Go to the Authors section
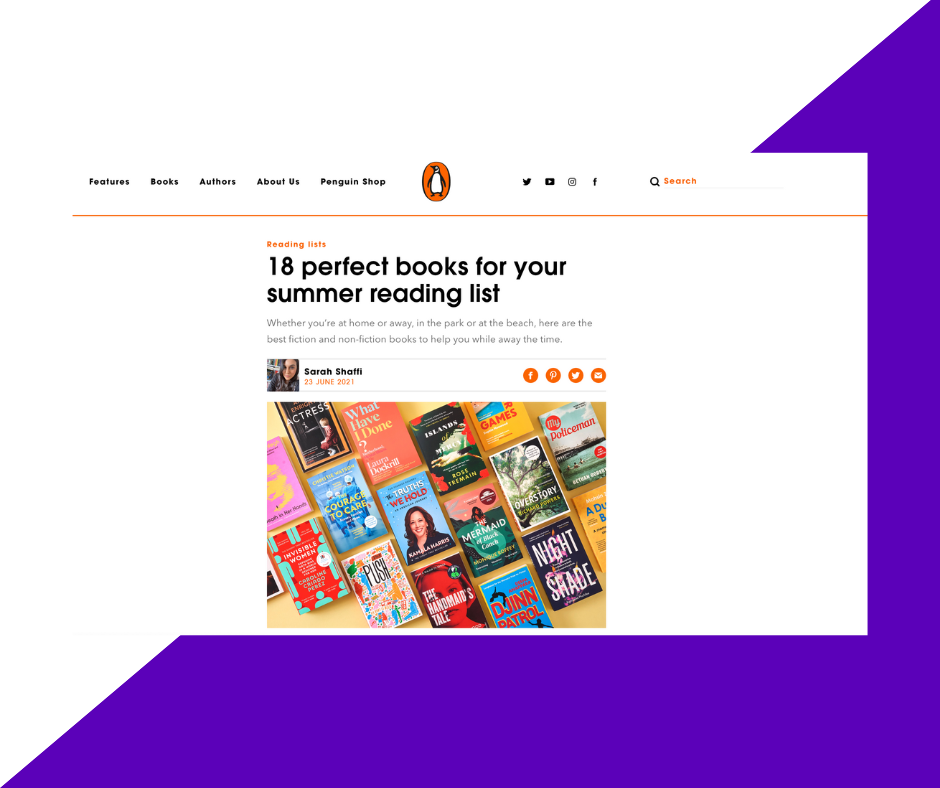 (x=218, y=182)
